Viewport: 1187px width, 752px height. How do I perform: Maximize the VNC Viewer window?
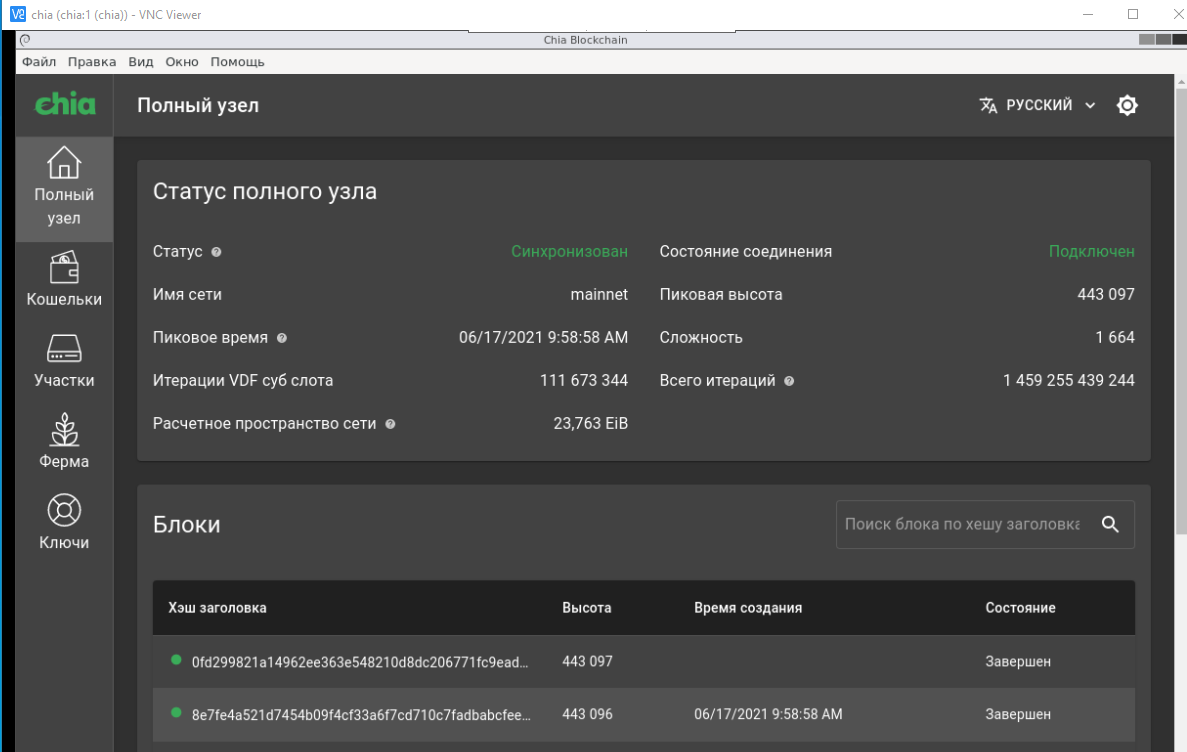(x=1132, y=14)
